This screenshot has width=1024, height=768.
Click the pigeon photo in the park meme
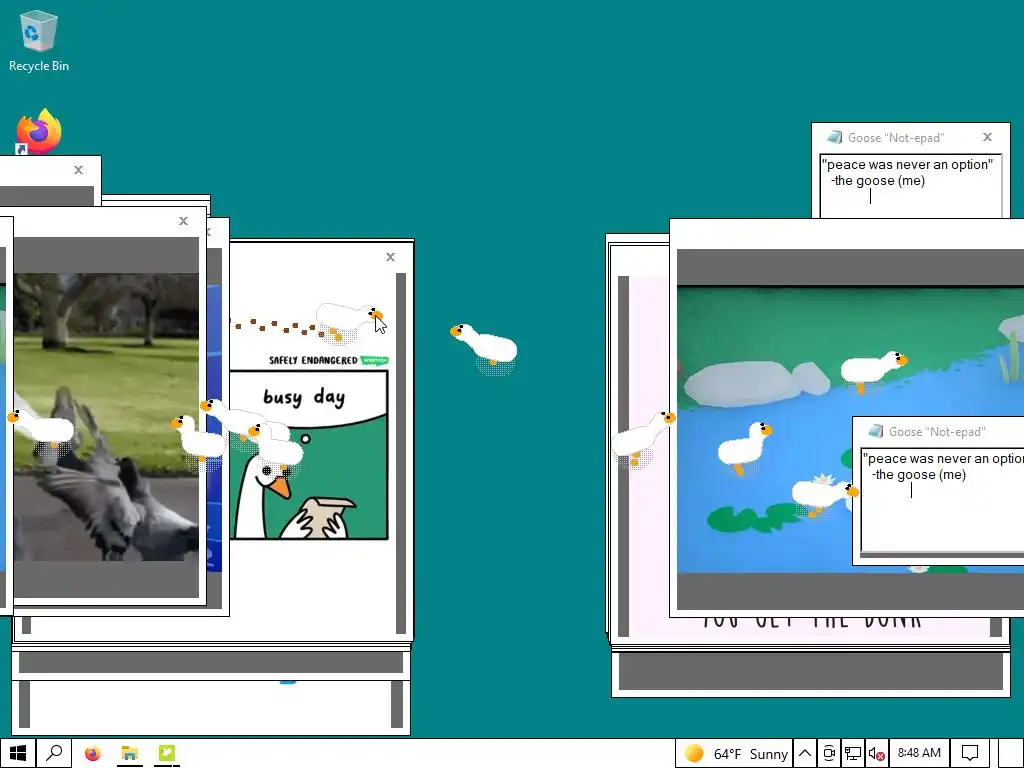pos(106,417)
